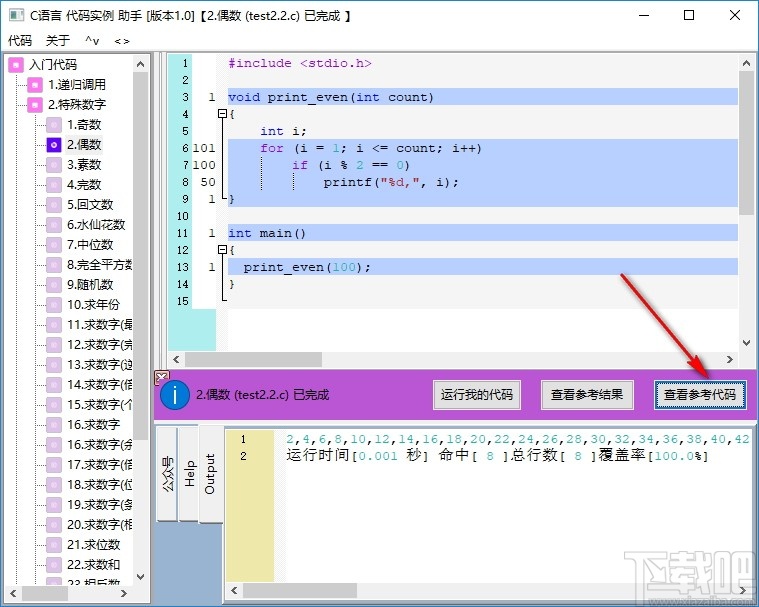Image resolution: width=759 pixels, height=607 pixels.
Task: Click tree panel scroll down arrow
Action: click(140, 577)
